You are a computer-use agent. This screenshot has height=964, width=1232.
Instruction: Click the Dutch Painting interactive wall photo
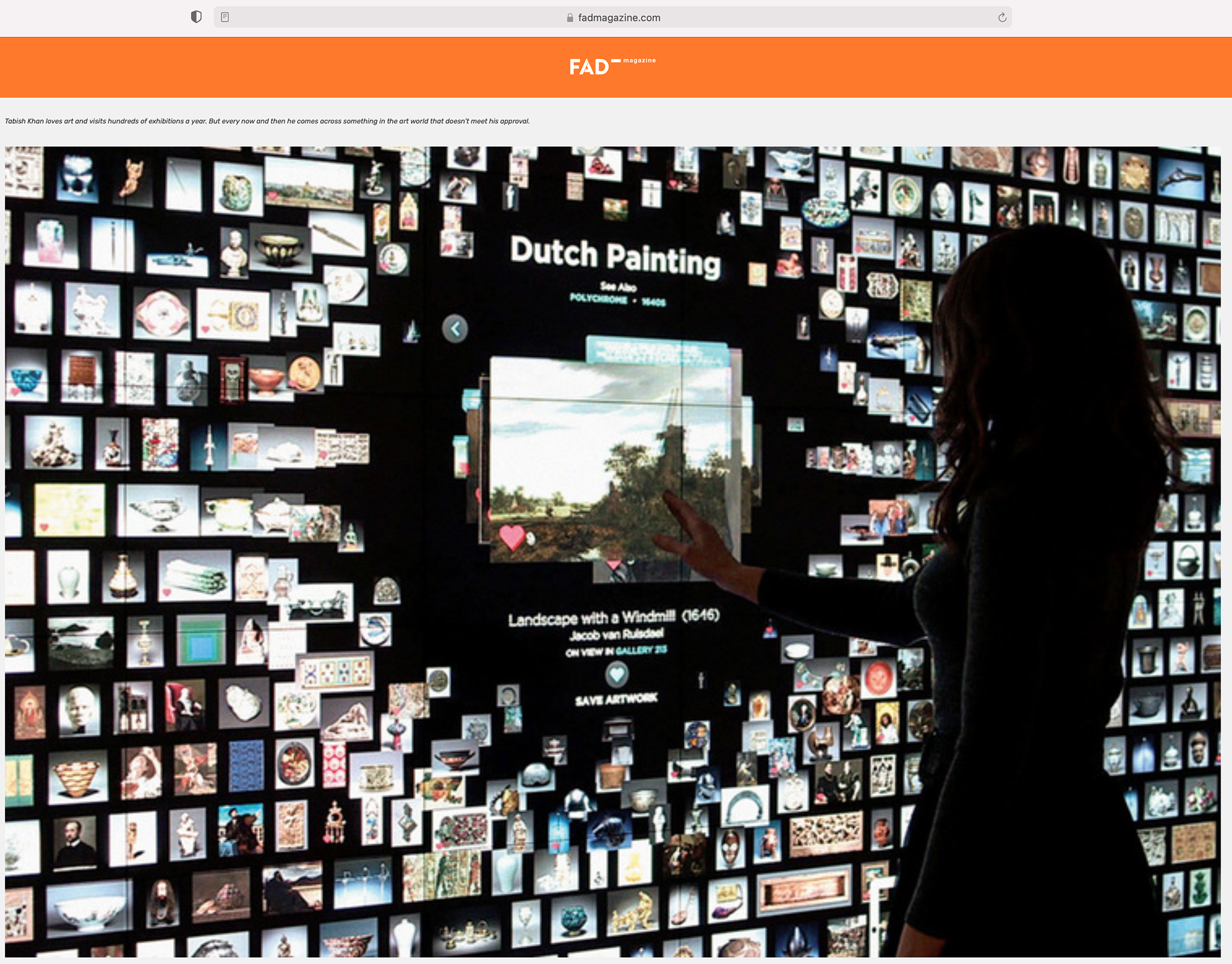(613, 551)
